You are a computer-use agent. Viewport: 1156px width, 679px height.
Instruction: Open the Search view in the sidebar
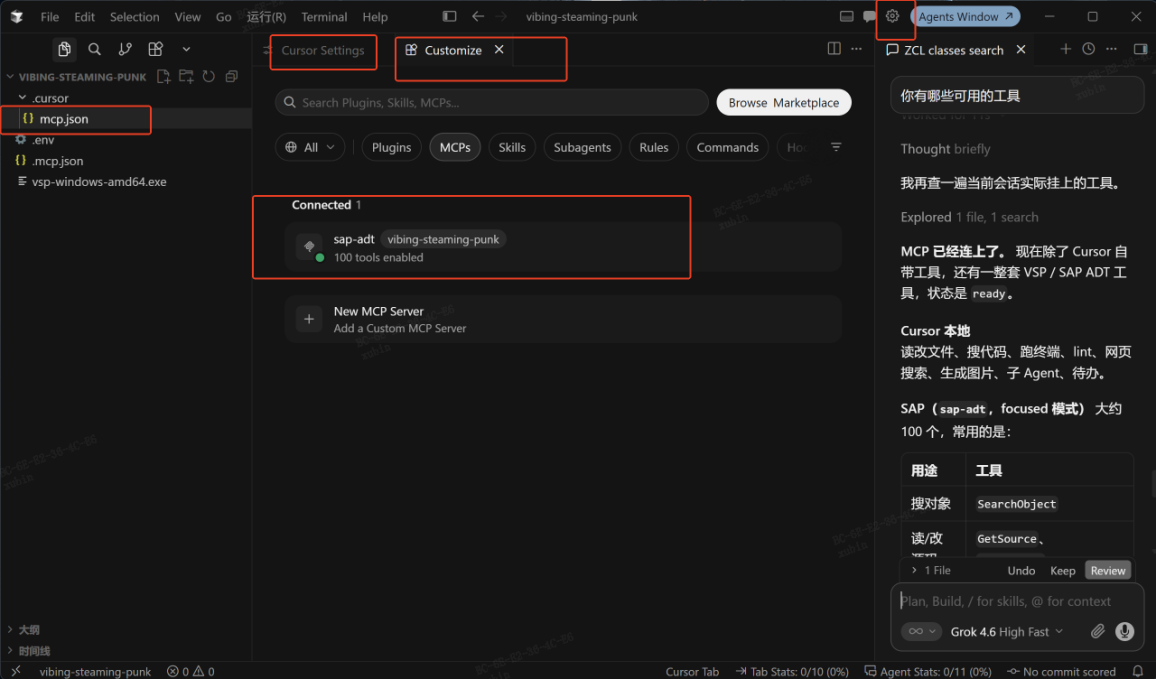pyautogui.click(x=94, y=49)
